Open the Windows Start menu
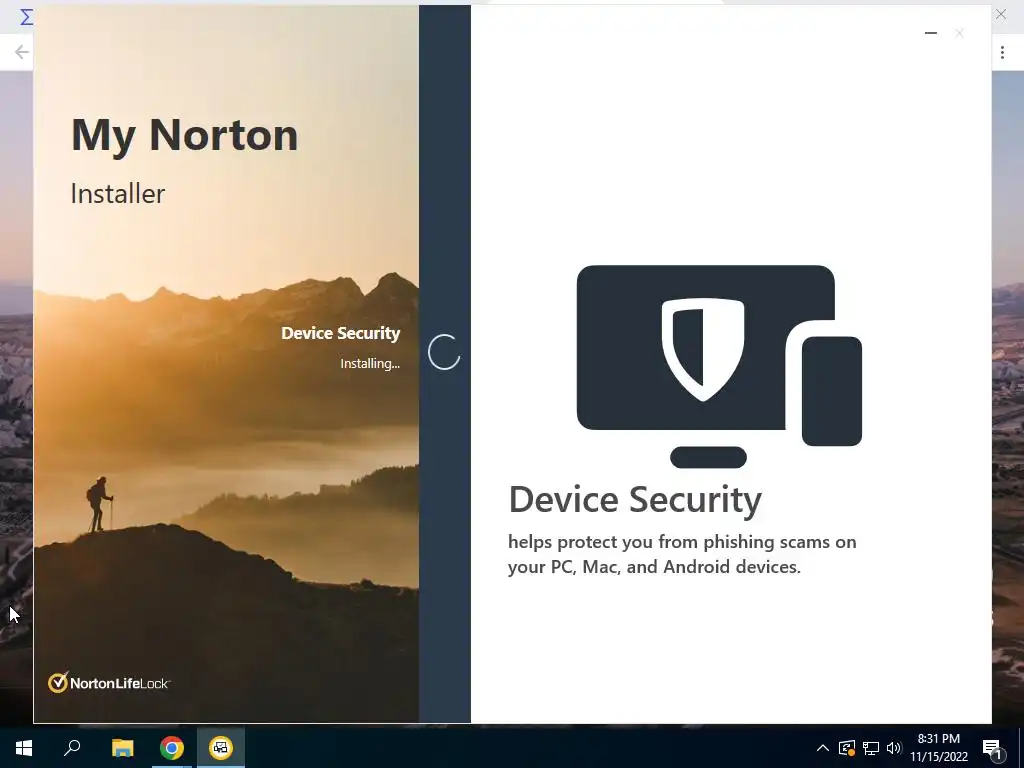Image resolution: width=1024 pixels, height=768 pixels. coord(24,748)
